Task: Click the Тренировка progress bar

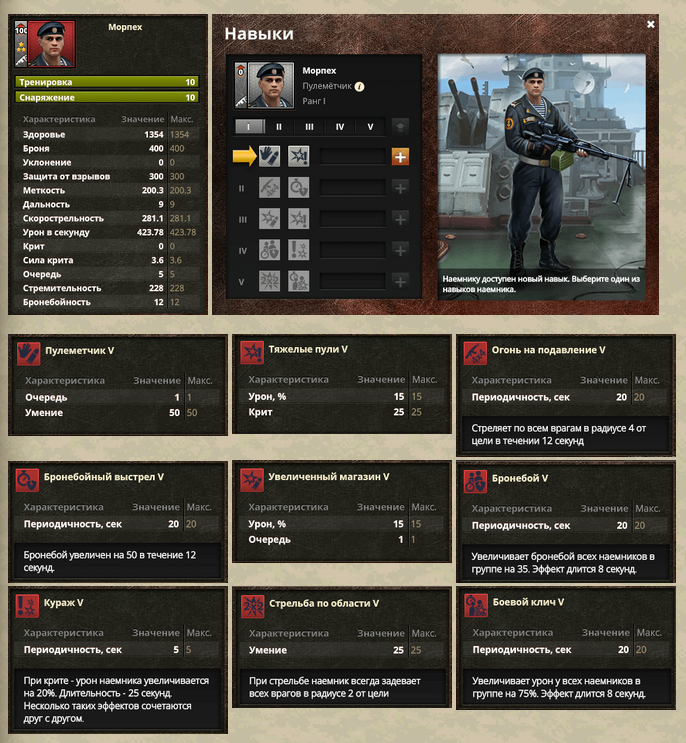Action: [x=107, y=82]
